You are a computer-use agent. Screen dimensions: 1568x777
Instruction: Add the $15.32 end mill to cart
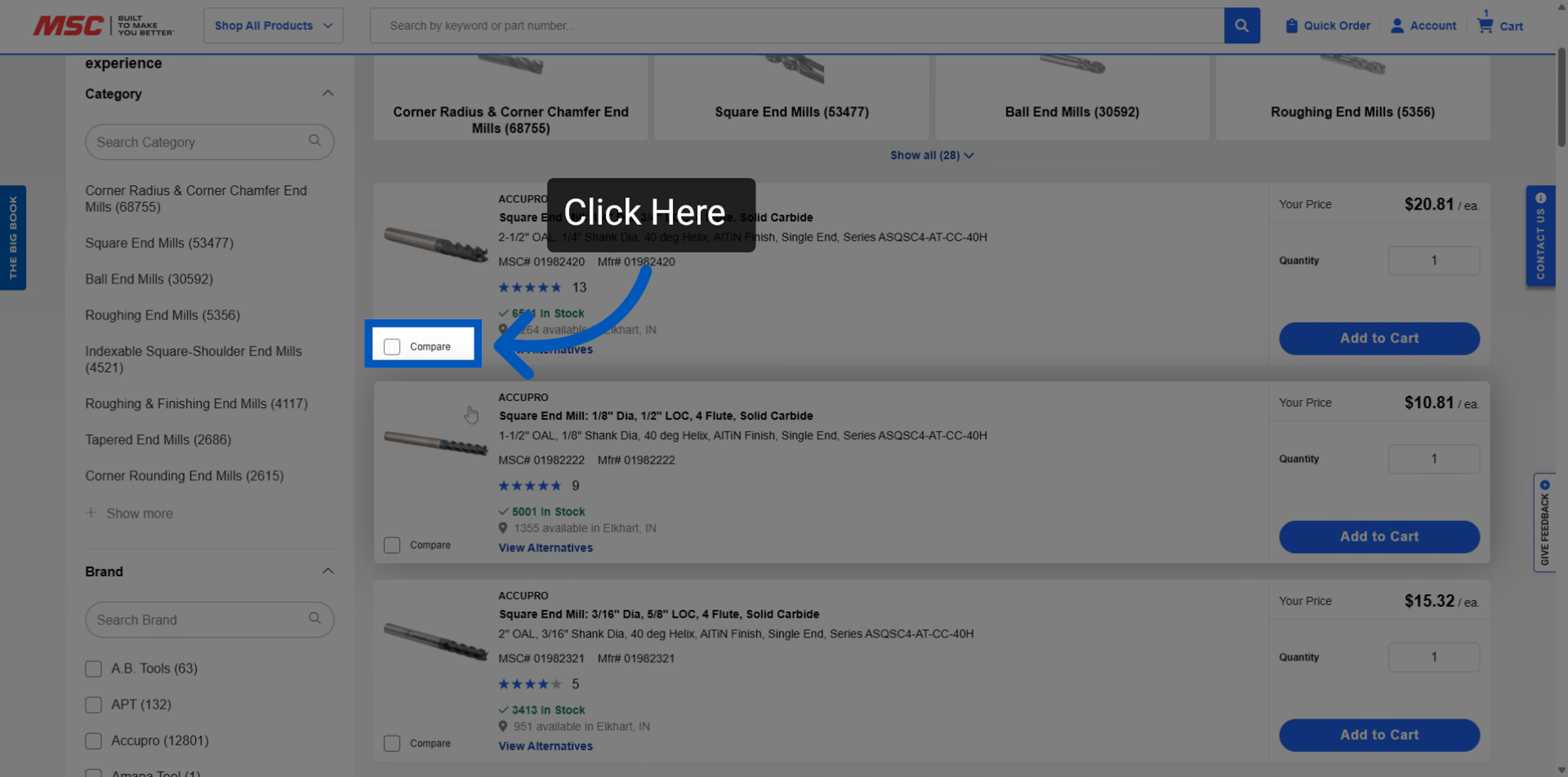1379,735
